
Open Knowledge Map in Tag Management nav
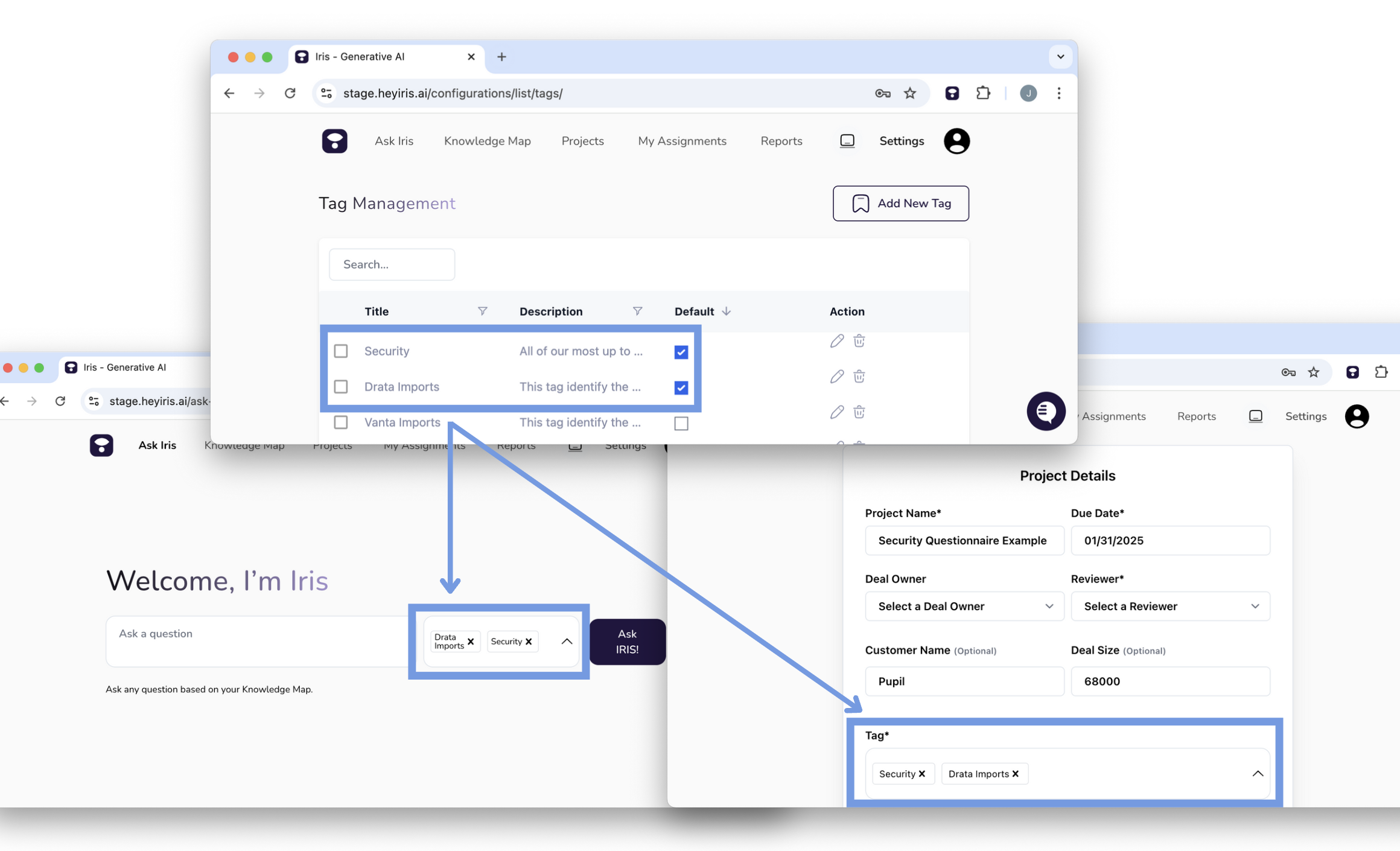click(x=488, y=141)
